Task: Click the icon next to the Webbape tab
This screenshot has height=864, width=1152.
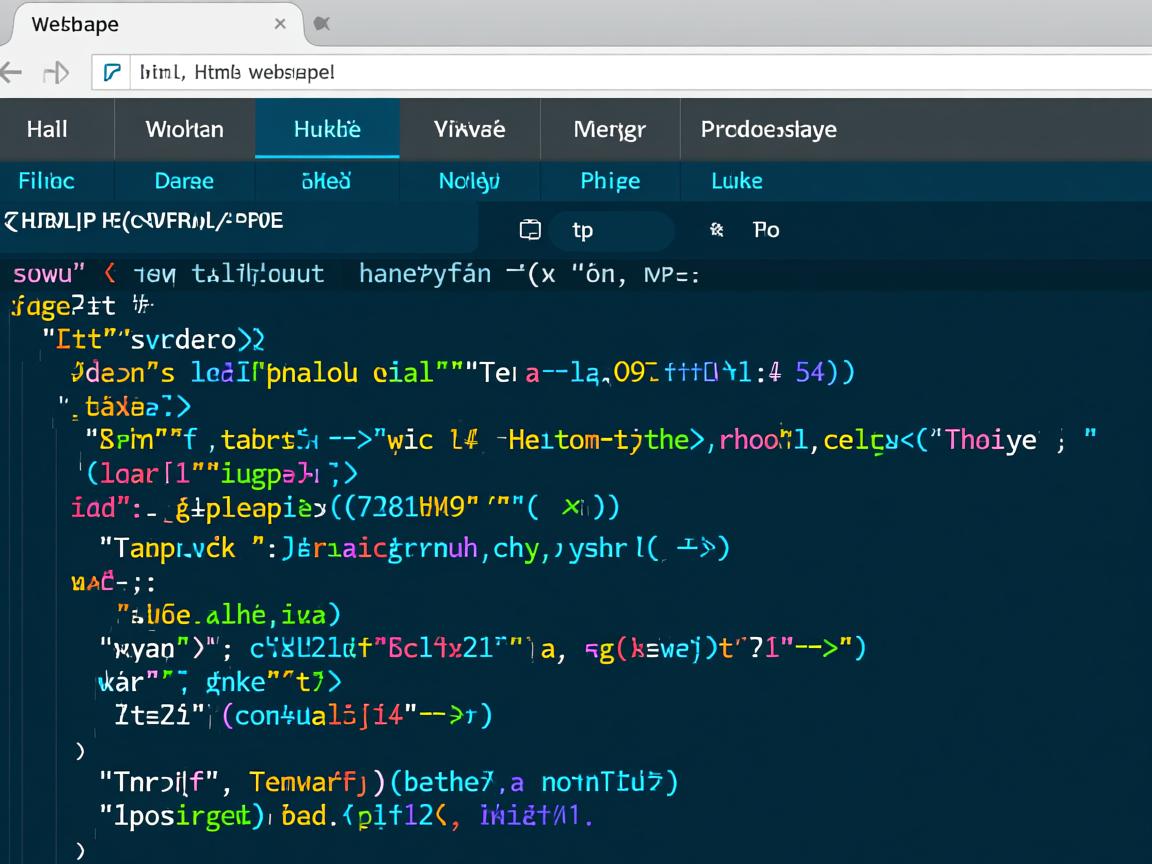Action: pyautogui.click(x=321, y=24)
